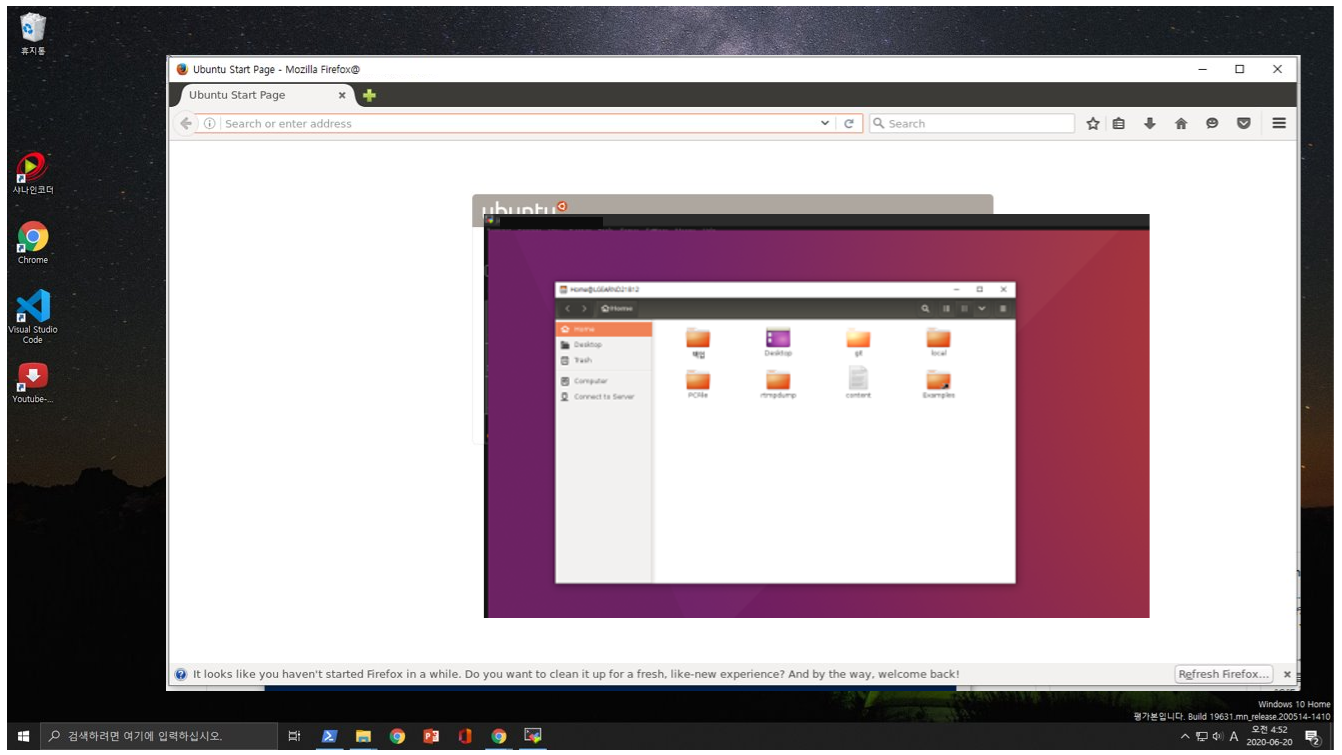Select Desktop in Files sidebar
Viewport: 1342px width, 755px height.
(x=604, y=344)
